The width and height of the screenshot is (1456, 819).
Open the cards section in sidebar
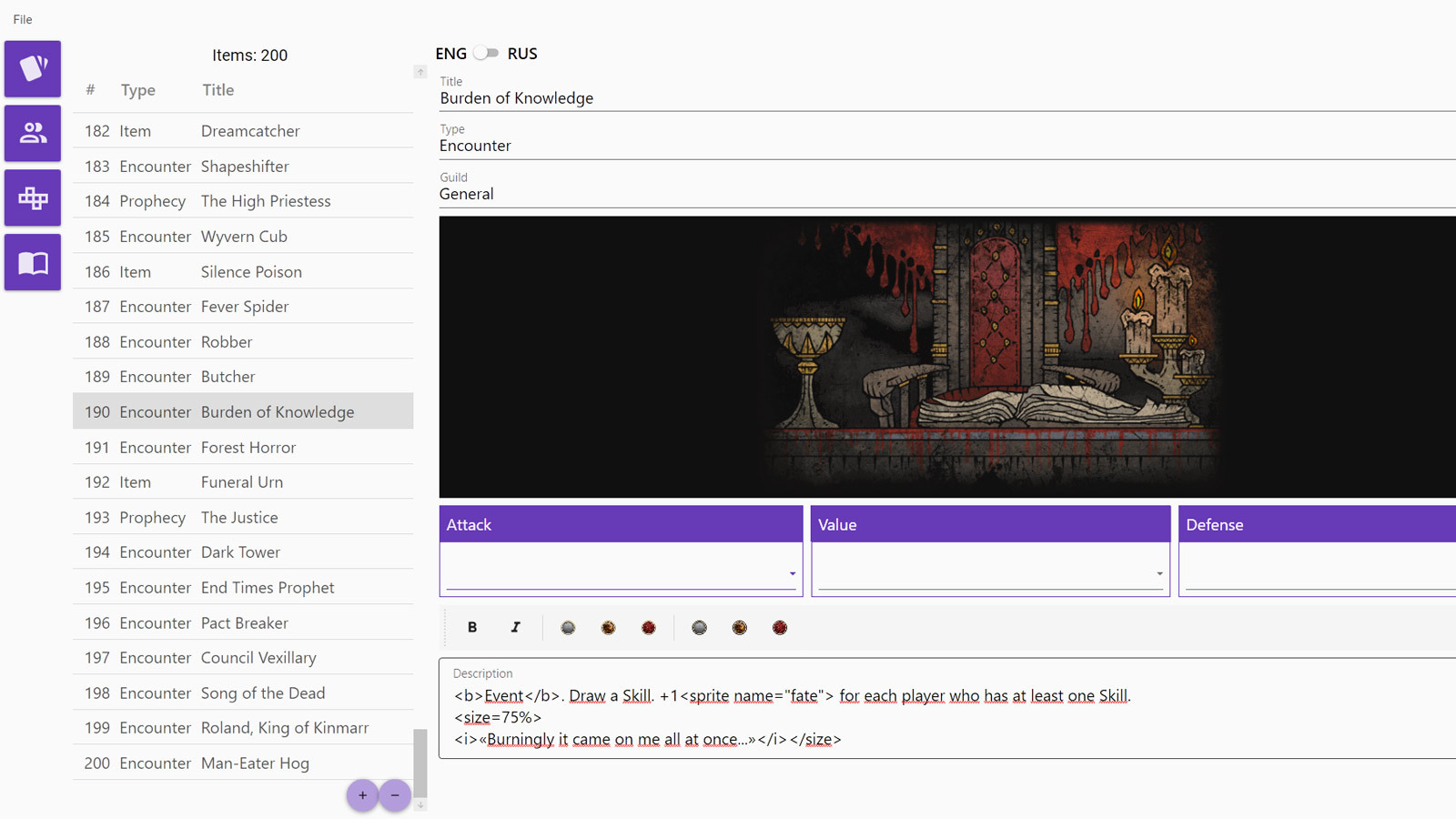click(33, 69)
